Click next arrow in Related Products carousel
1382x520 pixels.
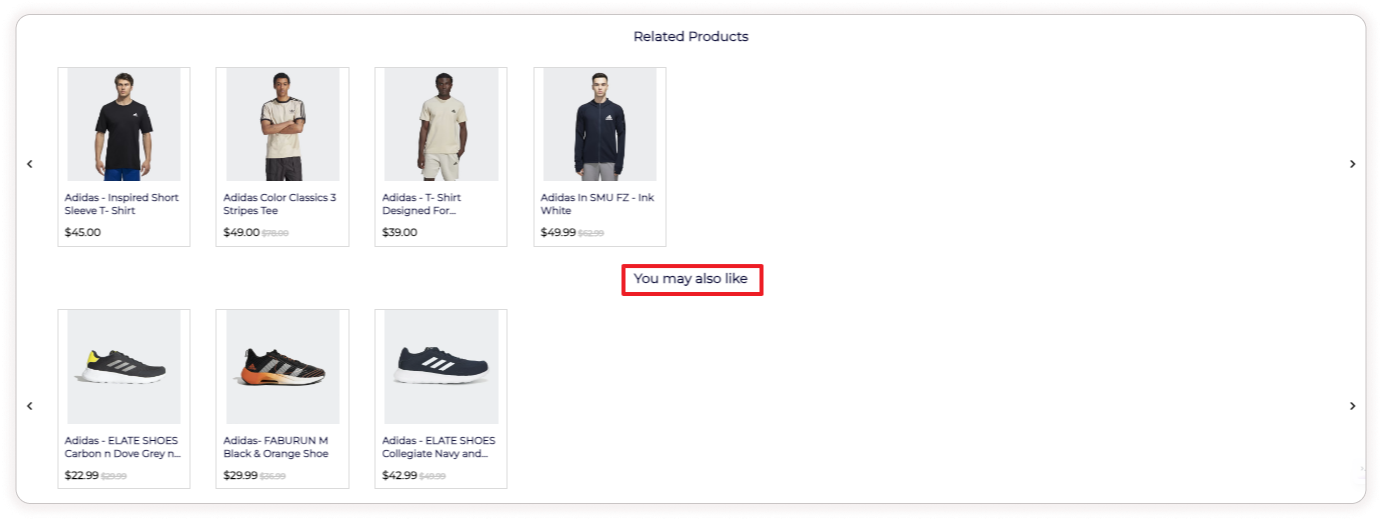coord(1352,164)
